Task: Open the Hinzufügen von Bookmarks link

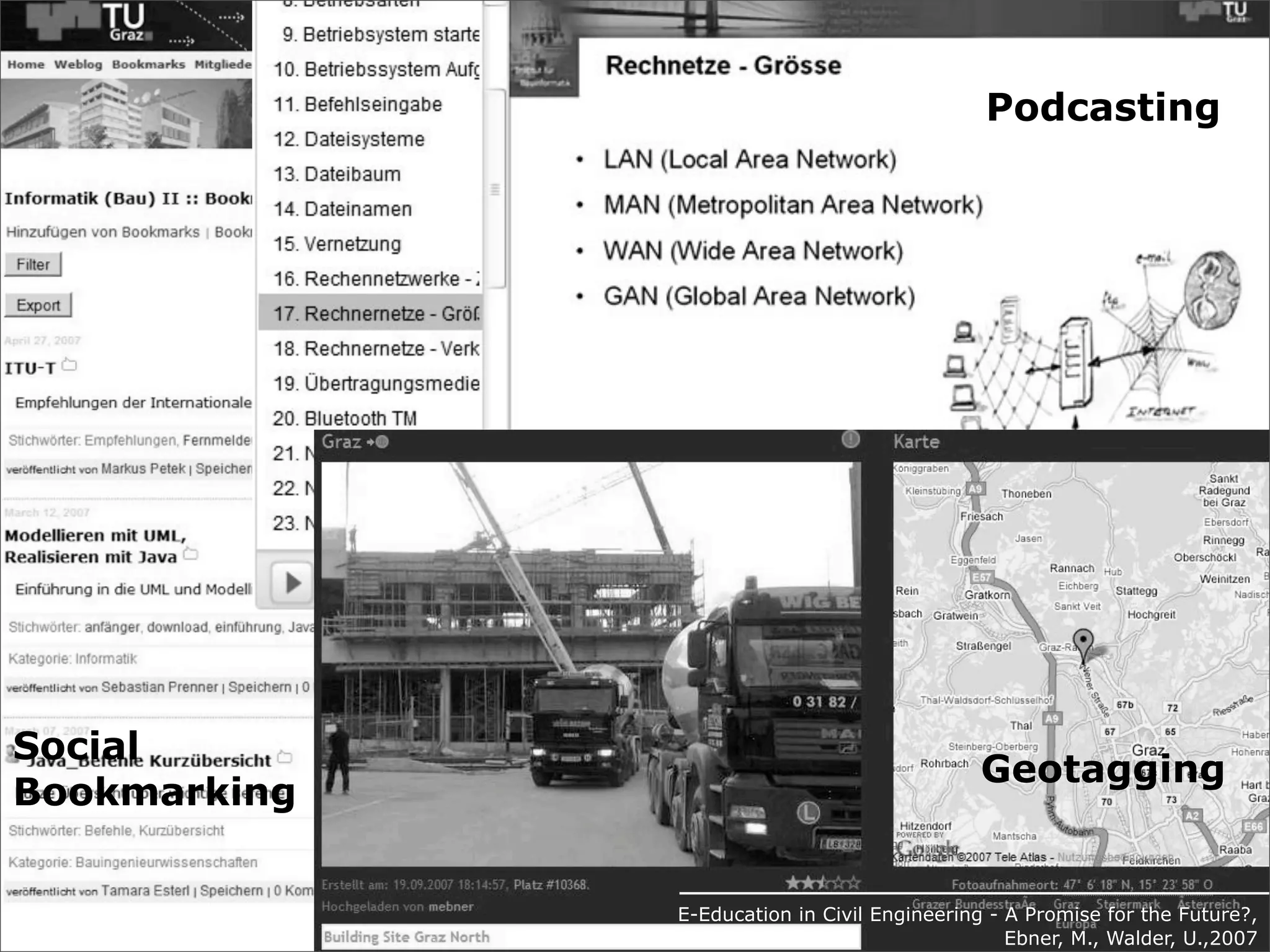Action: 103,232
